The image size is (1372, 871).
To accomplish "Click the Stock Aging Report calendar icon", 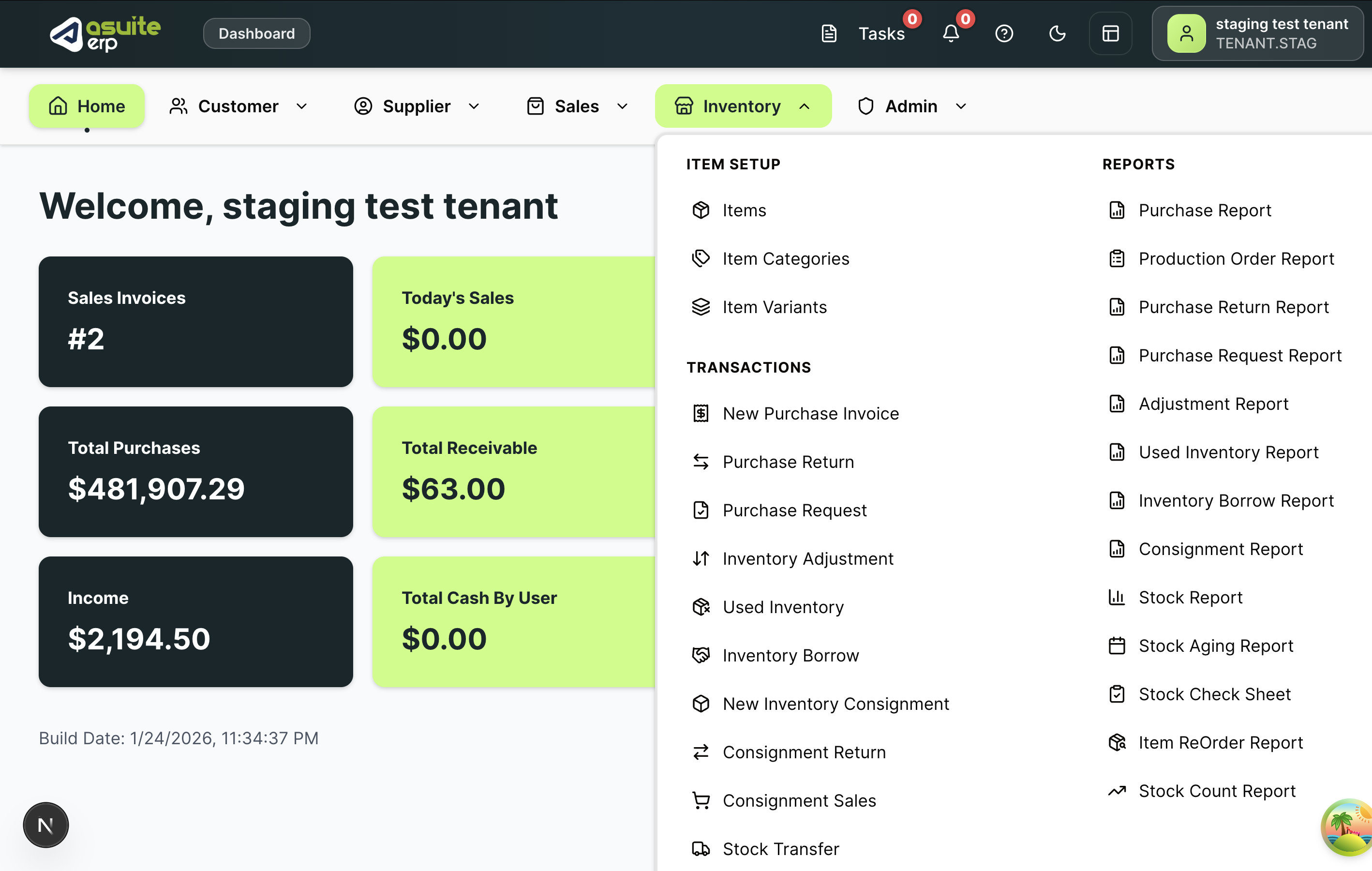I will point(1117,646).
